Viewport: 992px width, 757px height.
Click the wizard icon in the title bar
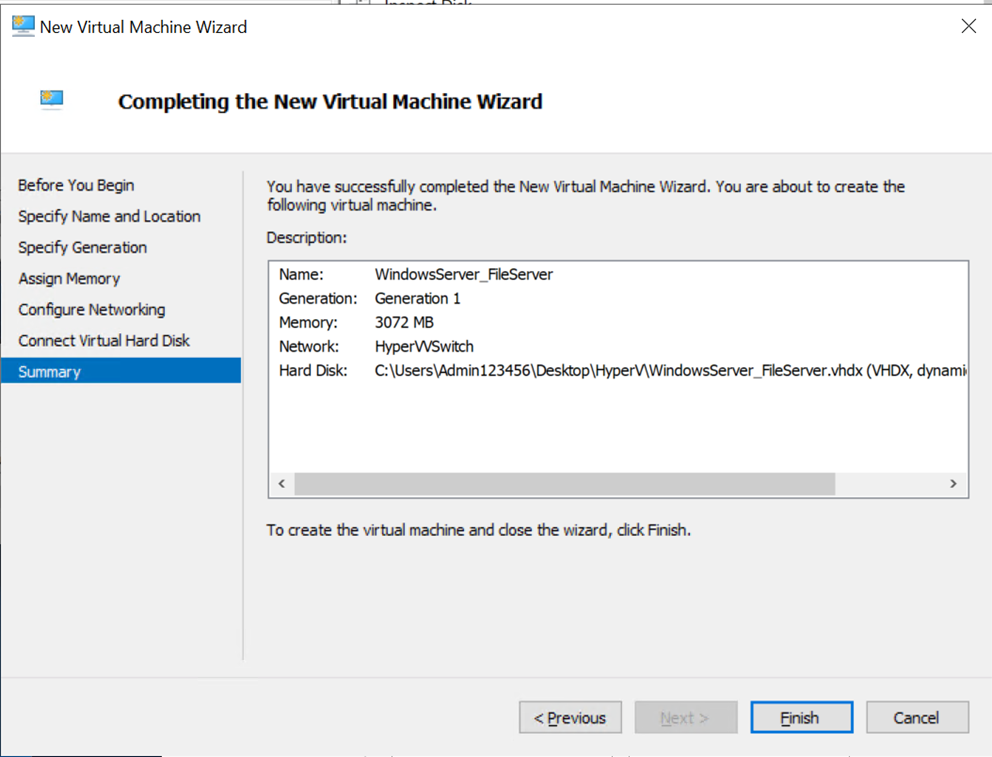(x=22, y=27)
